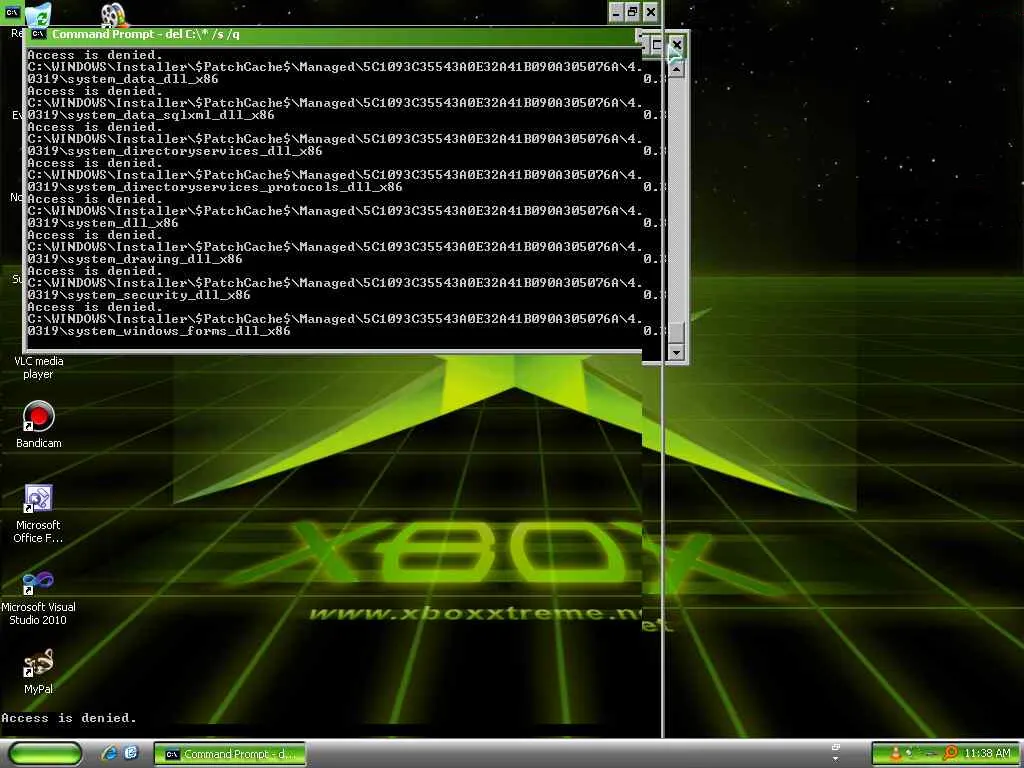Click the orange magnifier tray icon
Screen dimensions: 1024x768
(951, 754)
